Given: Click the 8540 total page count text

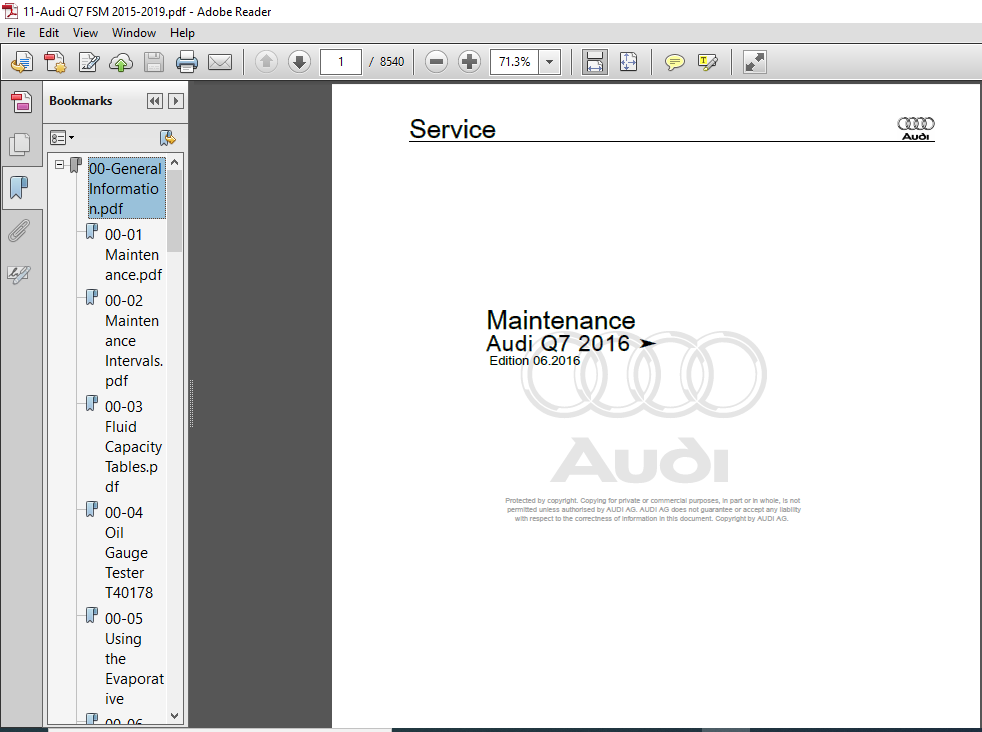Looking at the screenshot, I should 391,62.
